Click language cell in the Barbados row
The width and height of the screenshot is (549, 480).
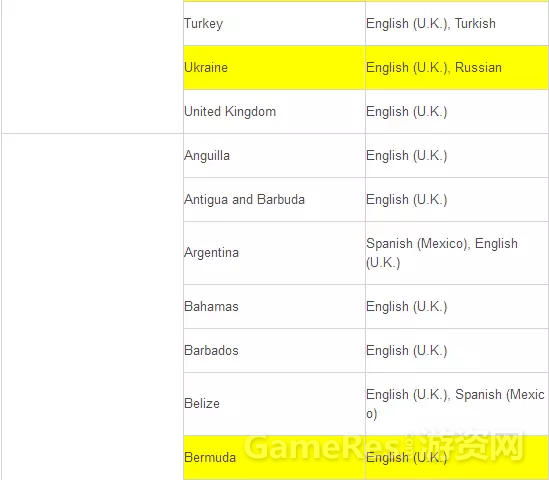[457, 350]
